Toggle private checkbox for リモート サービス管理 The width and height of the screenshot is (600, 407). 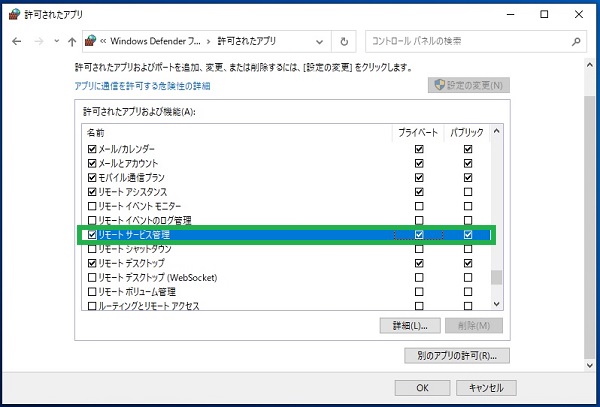pos(419,234)
